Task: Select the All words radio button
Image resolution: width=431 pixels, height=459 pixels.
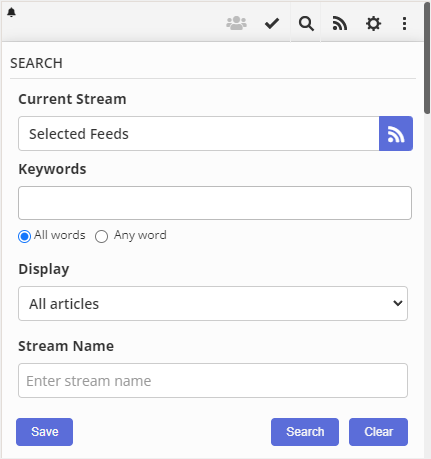Action: (24, 236)
